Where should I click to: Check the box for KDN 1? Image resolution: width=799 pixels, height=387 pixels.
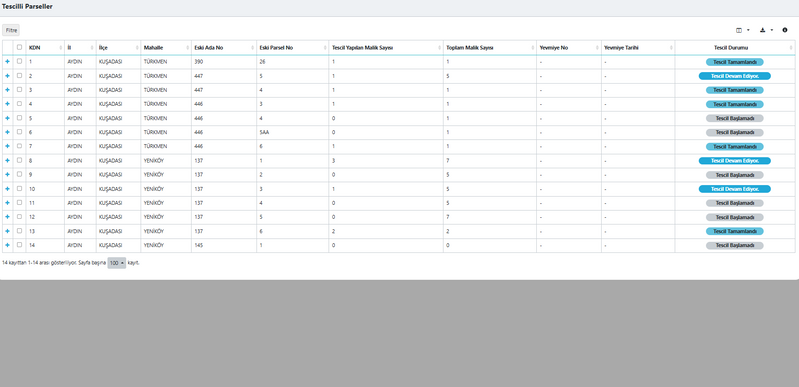click(x=19, y=61)
